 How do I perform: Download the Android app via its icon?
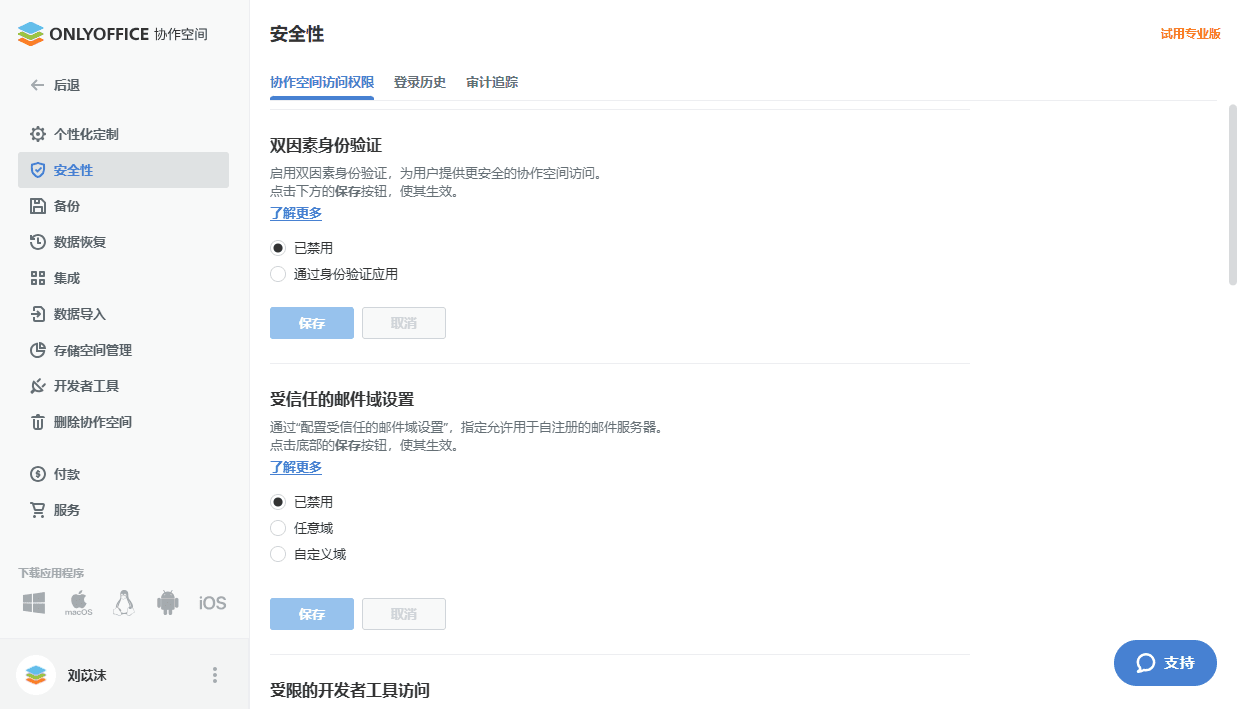(167, 602)
